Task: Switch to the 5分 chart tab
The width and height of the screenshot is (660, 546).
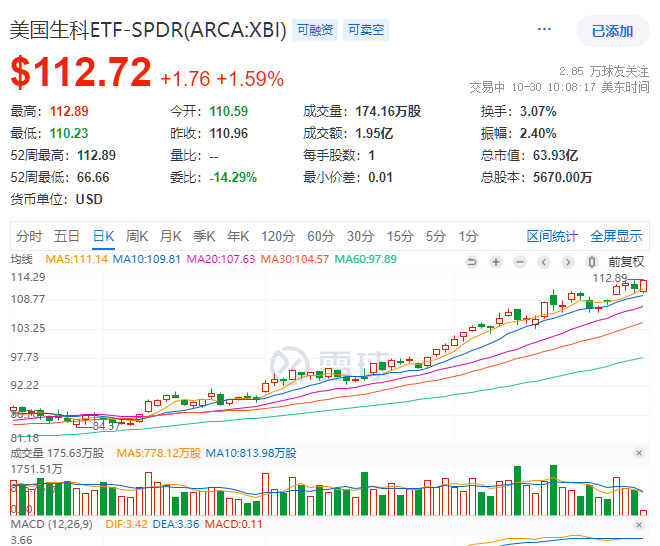Action: [436, 236]
